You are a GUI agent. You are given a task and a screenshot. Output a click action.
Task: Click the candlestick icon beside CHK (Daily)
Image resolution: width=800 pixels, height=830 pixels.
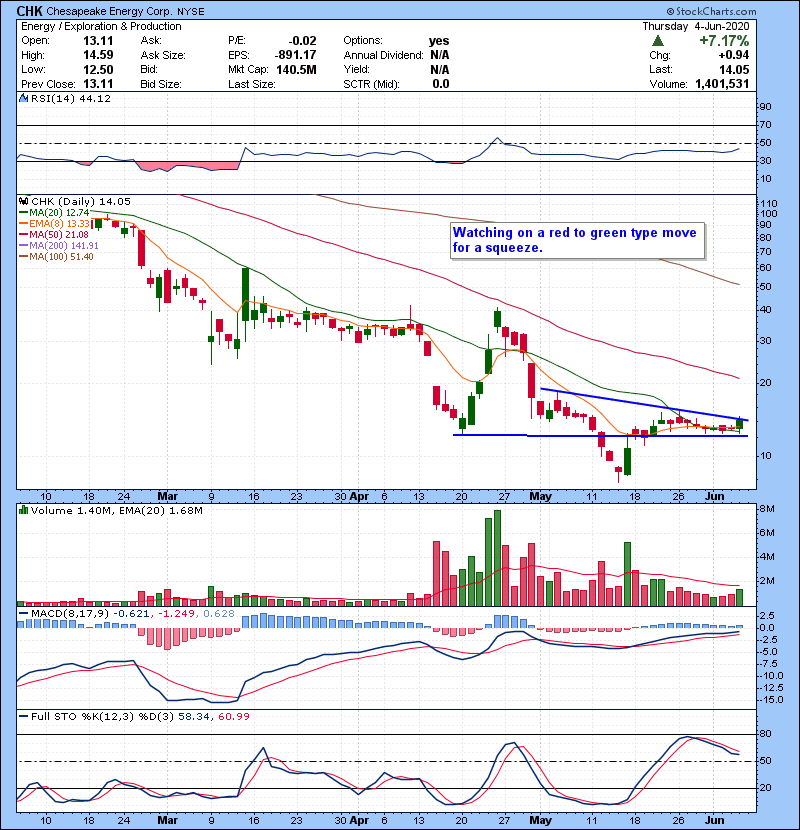coord(24,201)
